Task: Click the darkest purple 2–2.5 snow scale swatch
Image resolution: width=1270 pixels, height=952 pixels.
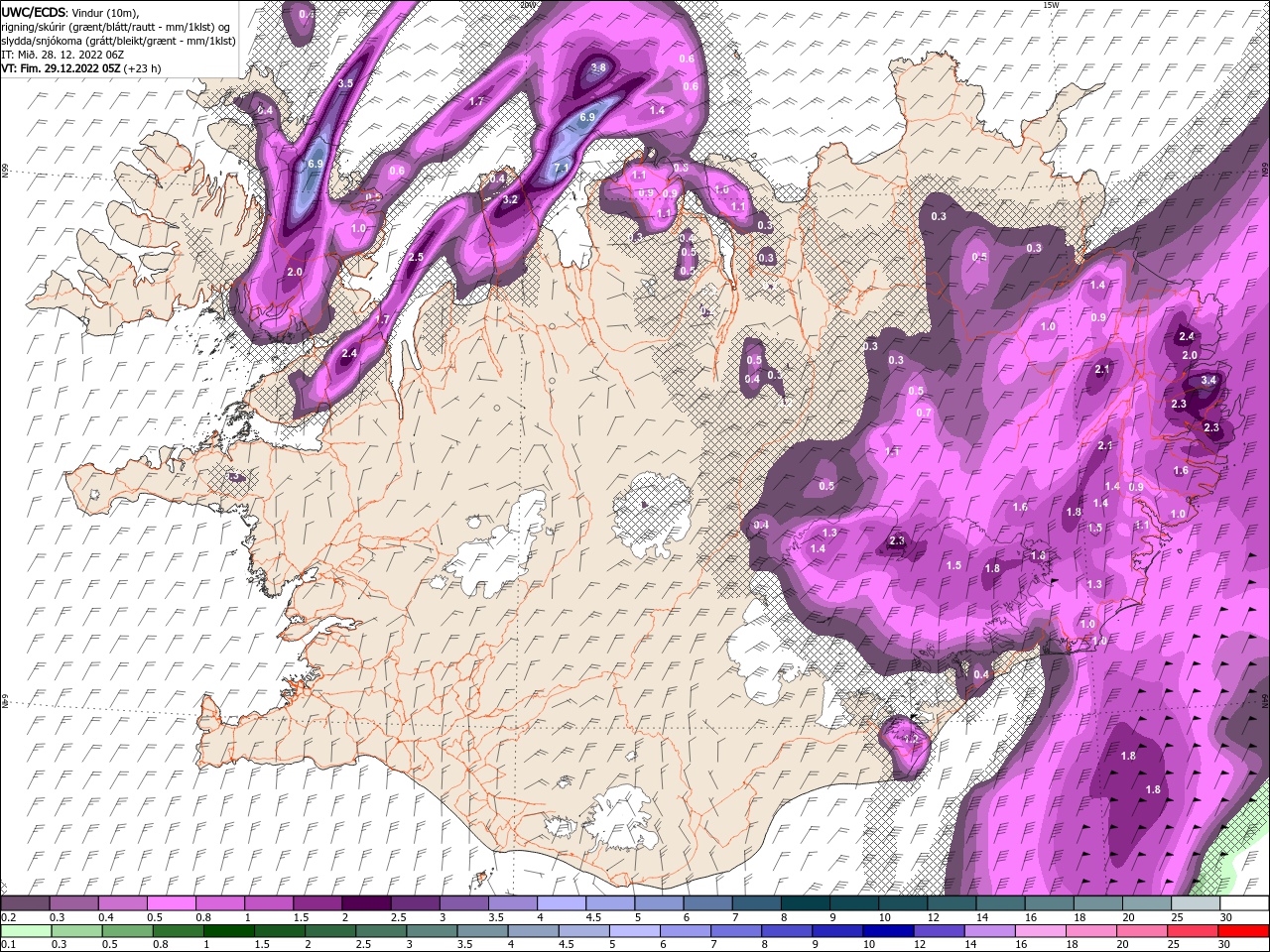Action: click(x=366, y=903)
